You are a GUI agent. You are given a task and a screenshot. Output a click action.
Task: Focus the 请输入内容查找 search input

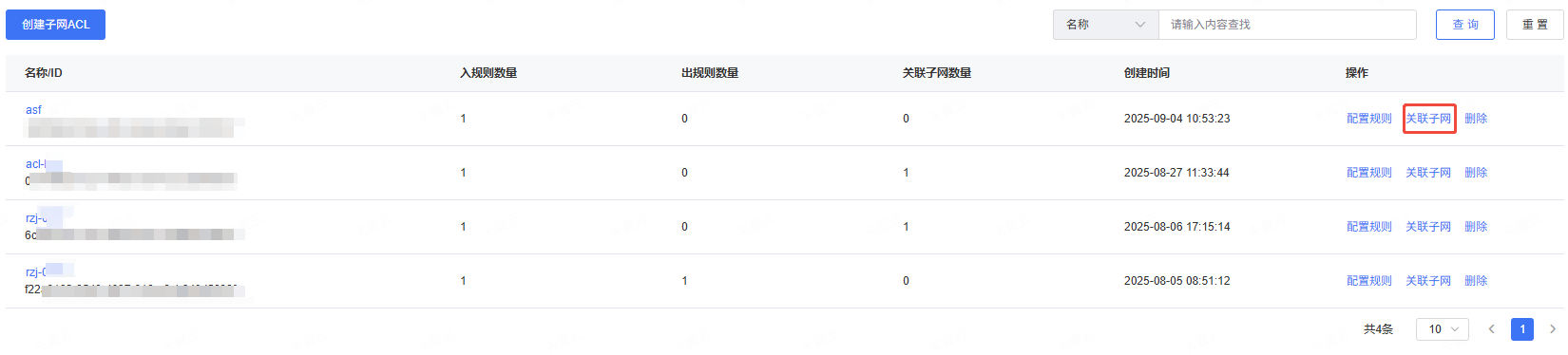tap(1288, 25)
